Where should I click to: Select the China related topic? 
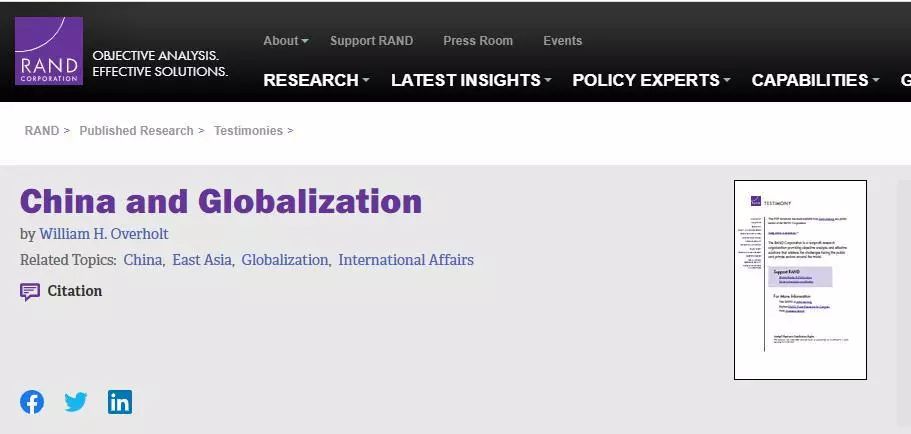pyautogui.click(x=142, y=260)
